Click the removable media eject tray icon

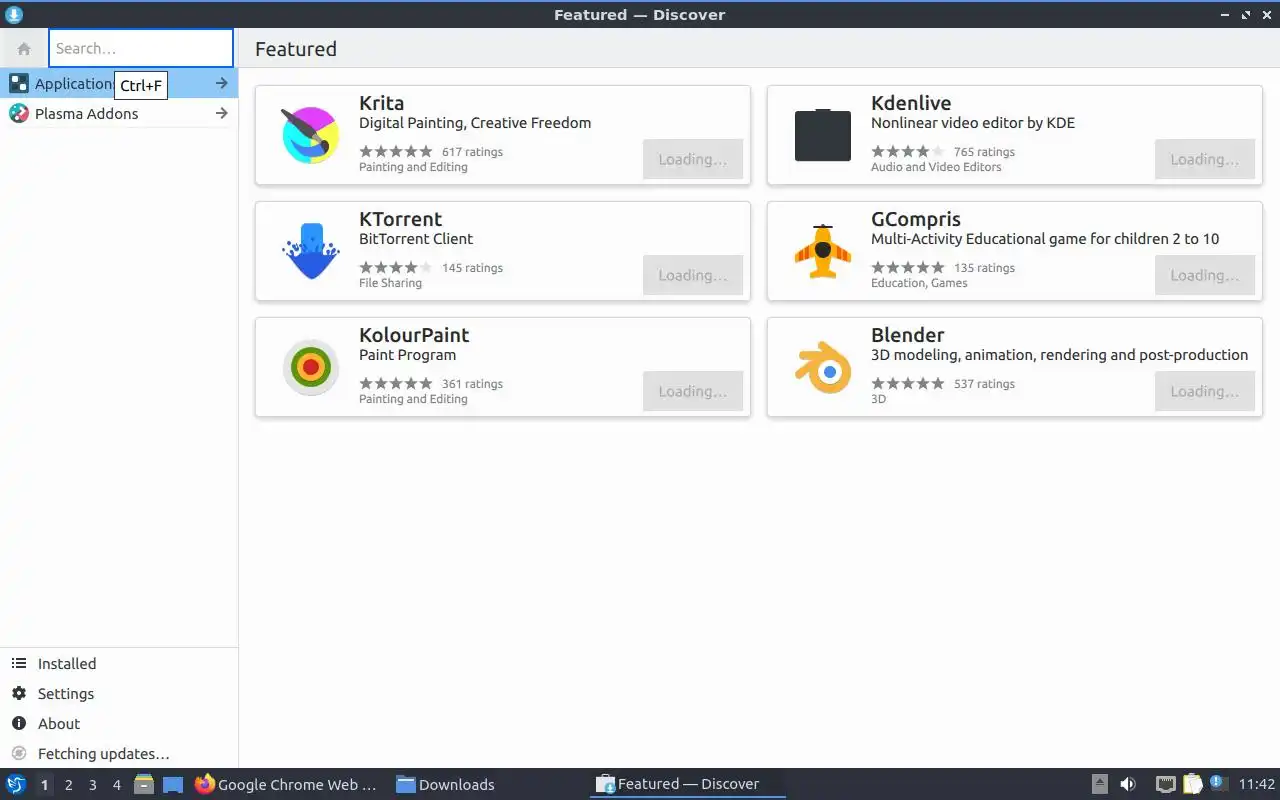tap(1100, 784)
